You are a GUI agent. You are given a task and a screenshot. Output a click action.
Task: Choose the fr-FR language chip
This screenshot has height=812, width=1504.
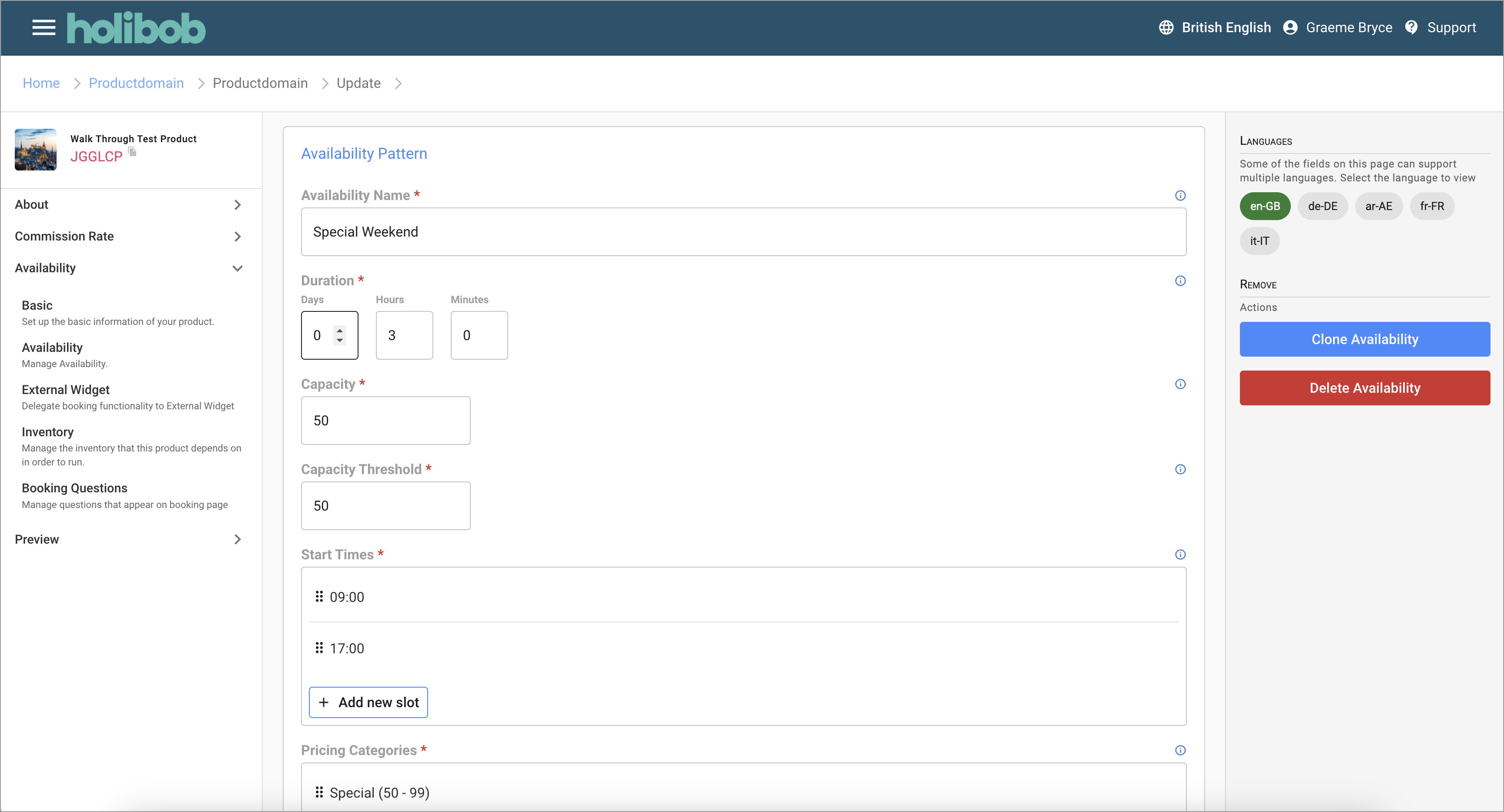1432,206
